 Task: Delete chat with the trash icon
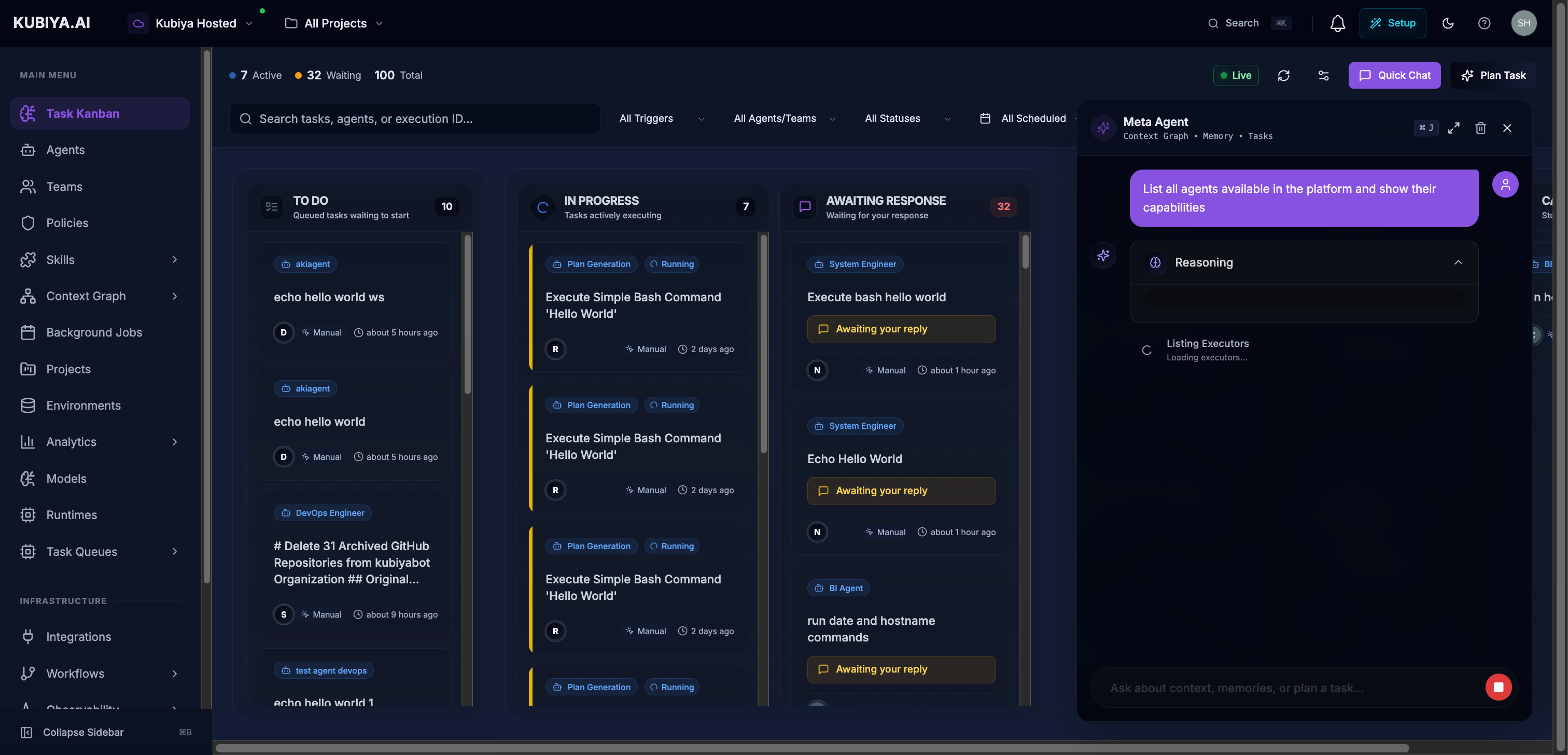(x=1480, y=128)
